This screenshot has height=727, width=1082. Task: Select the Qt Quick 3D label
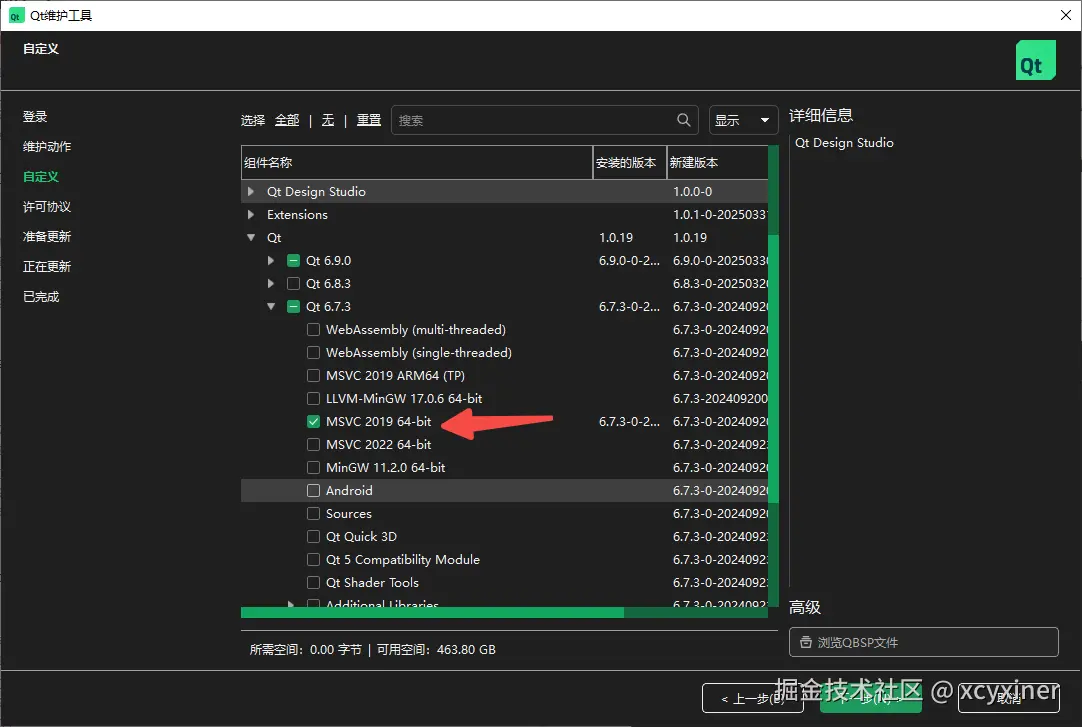click(x=361, y=537)
